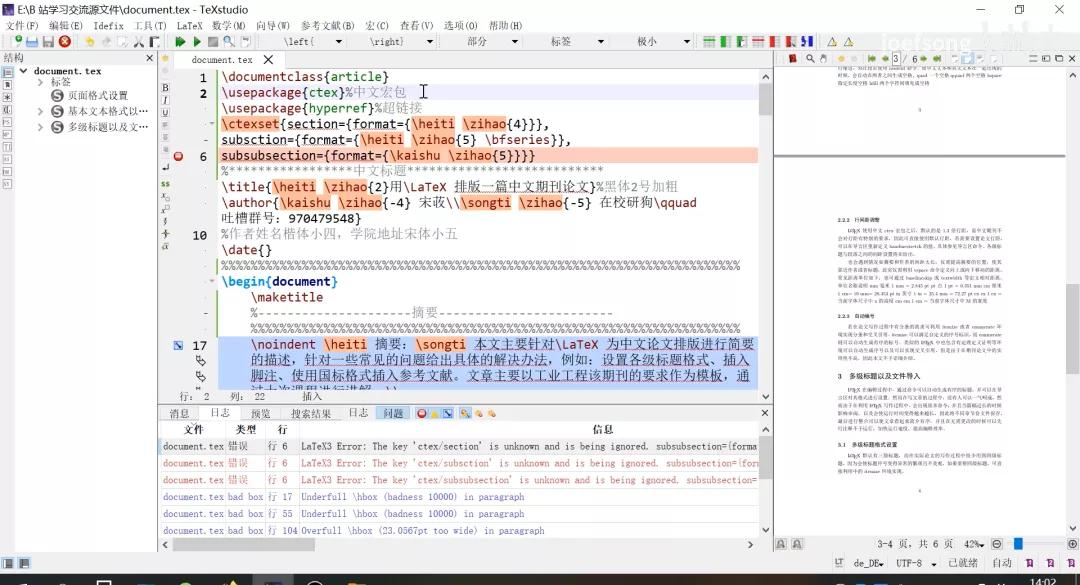Viewport: 1080px width, 585px height.
Task: Open the \left{ delimiter dropdown
Action: [313, 42]
